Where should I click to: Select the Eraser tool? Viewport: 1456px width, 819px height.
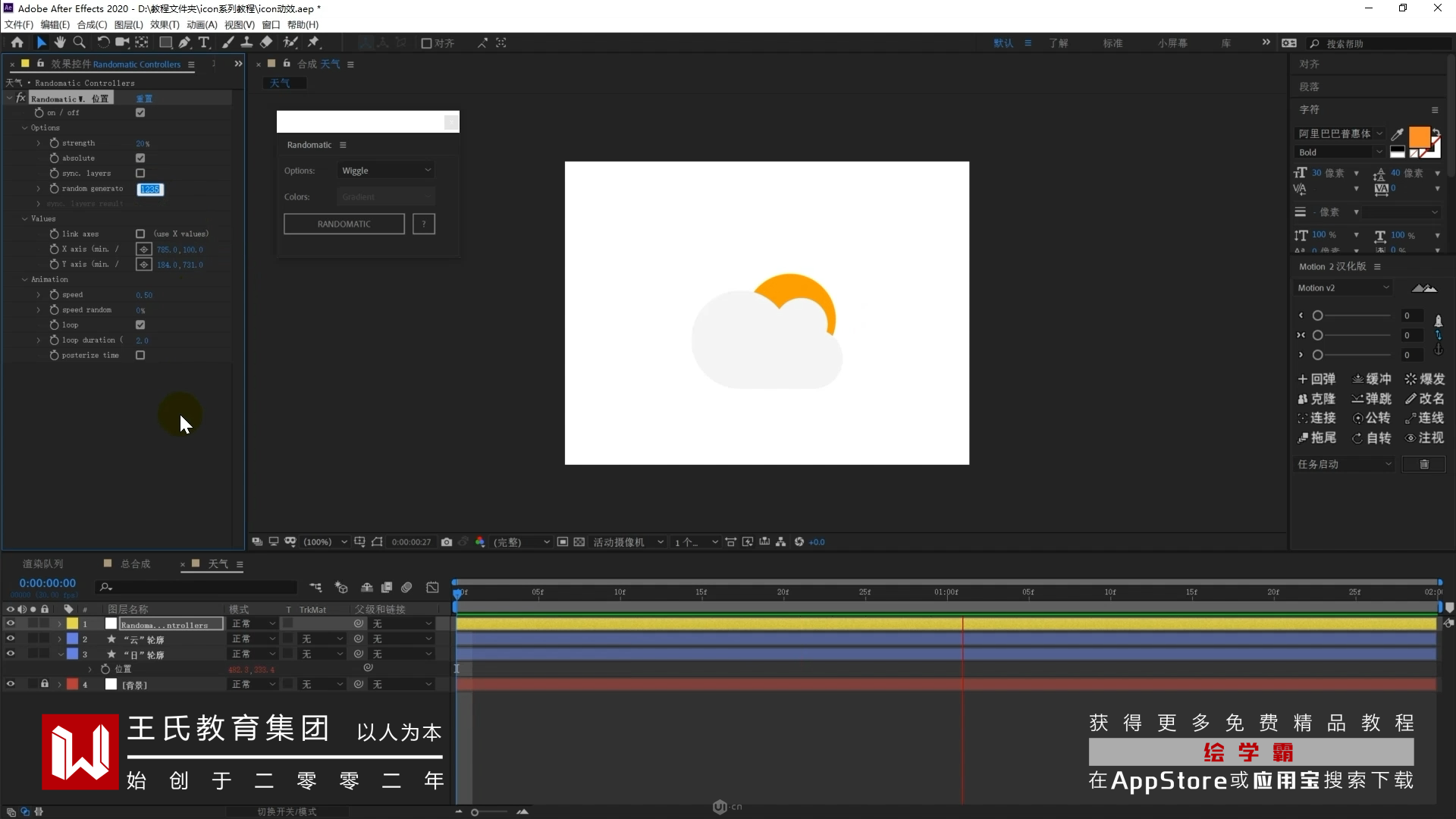pos(266,42)
